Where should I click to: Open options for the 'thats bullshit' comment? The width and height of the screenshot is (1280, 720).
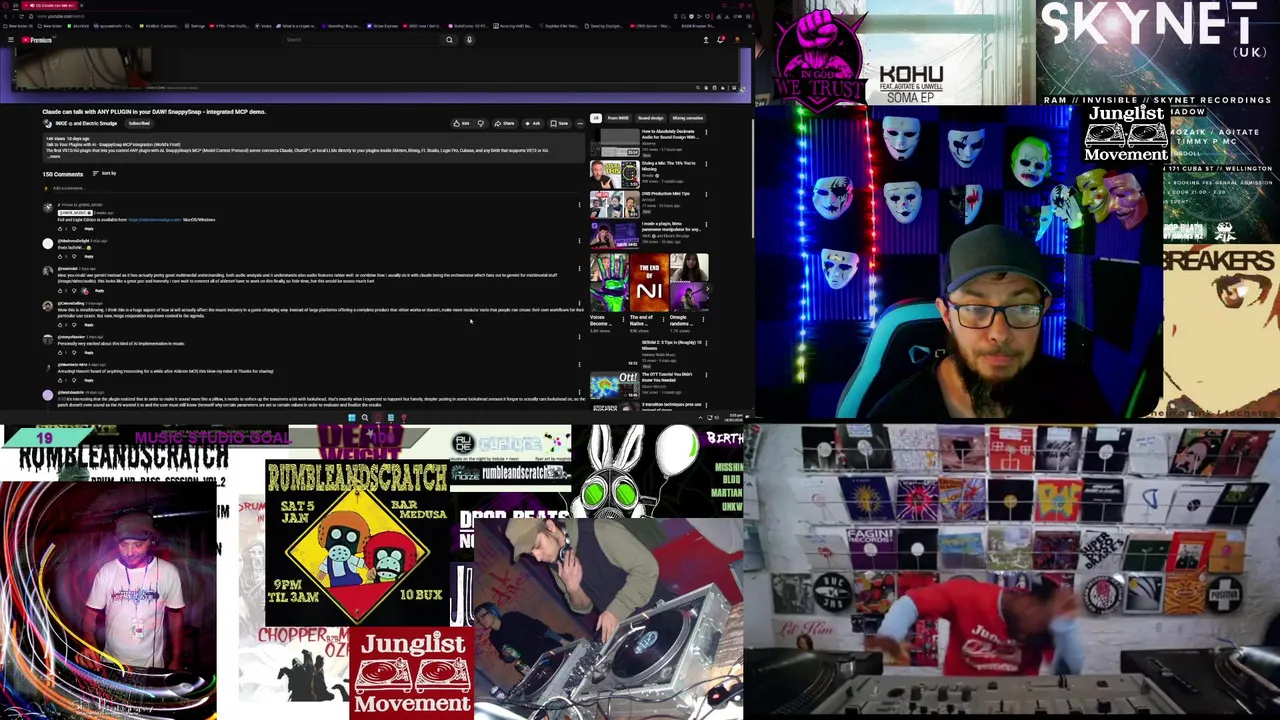point(579,240)
